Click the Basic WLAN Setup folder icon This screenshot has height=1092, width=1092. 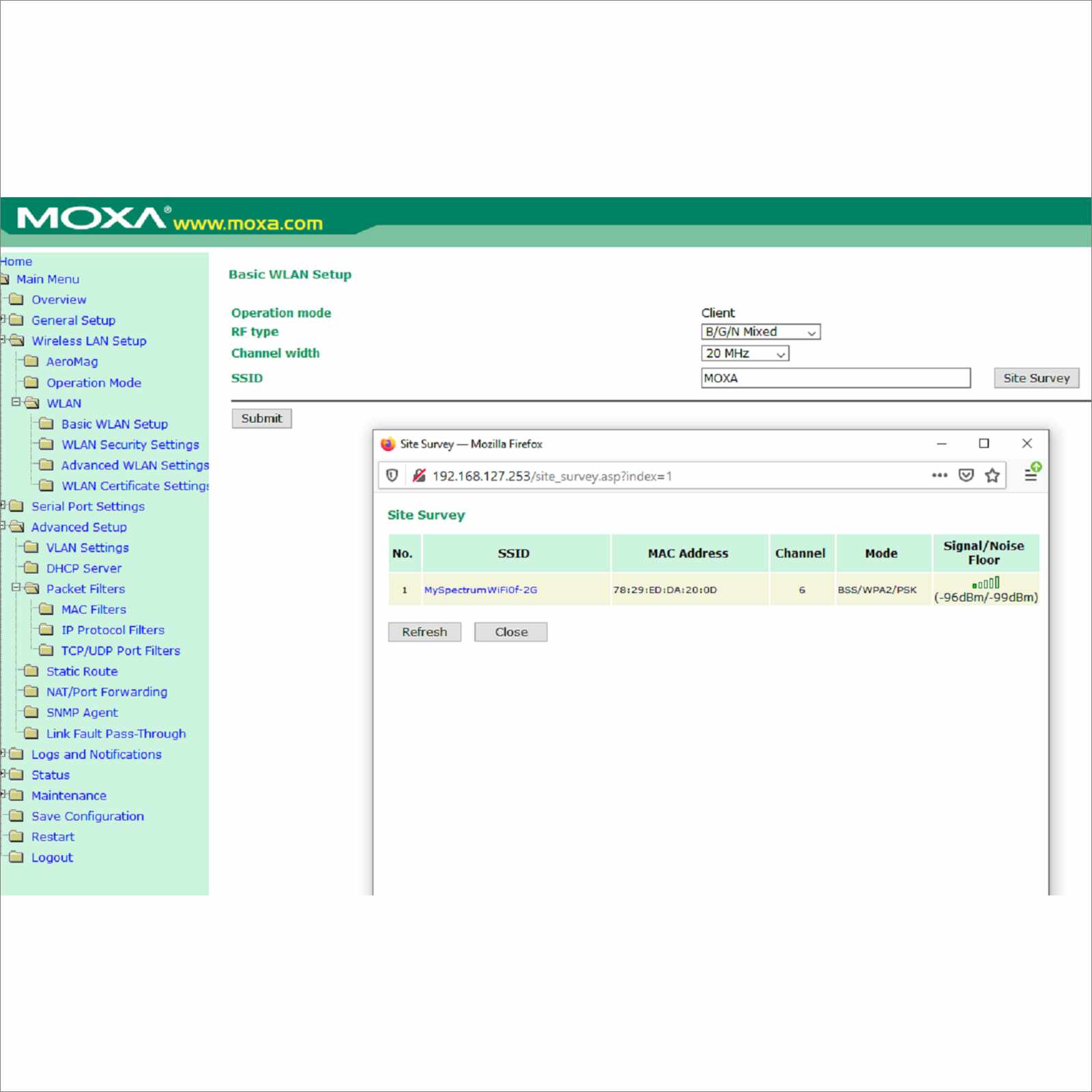click(46, 423)
